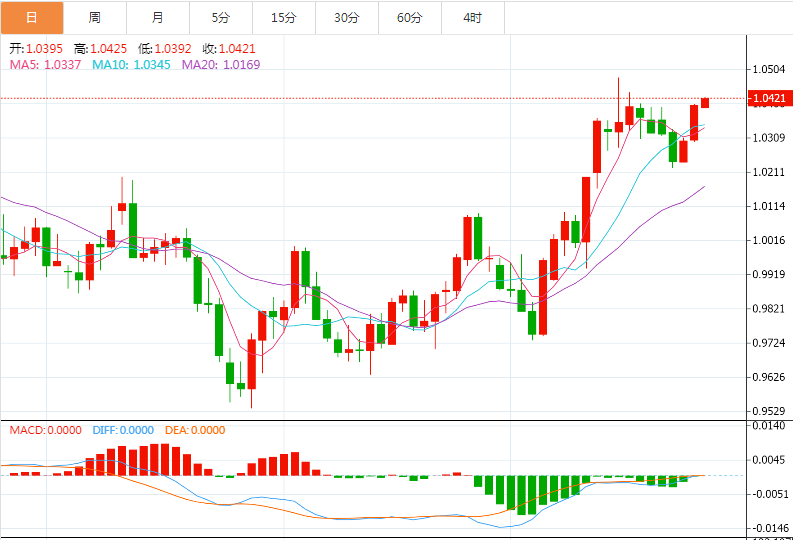
Task: Open the 5分 timeframe tab
Action: [221, 18]
